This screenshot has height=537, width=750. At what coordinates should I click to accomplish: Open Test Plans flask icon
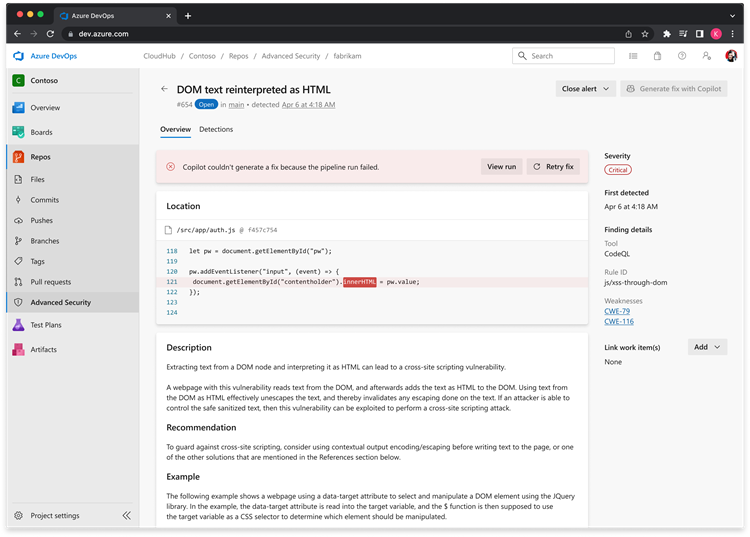(x=18, y=325)
